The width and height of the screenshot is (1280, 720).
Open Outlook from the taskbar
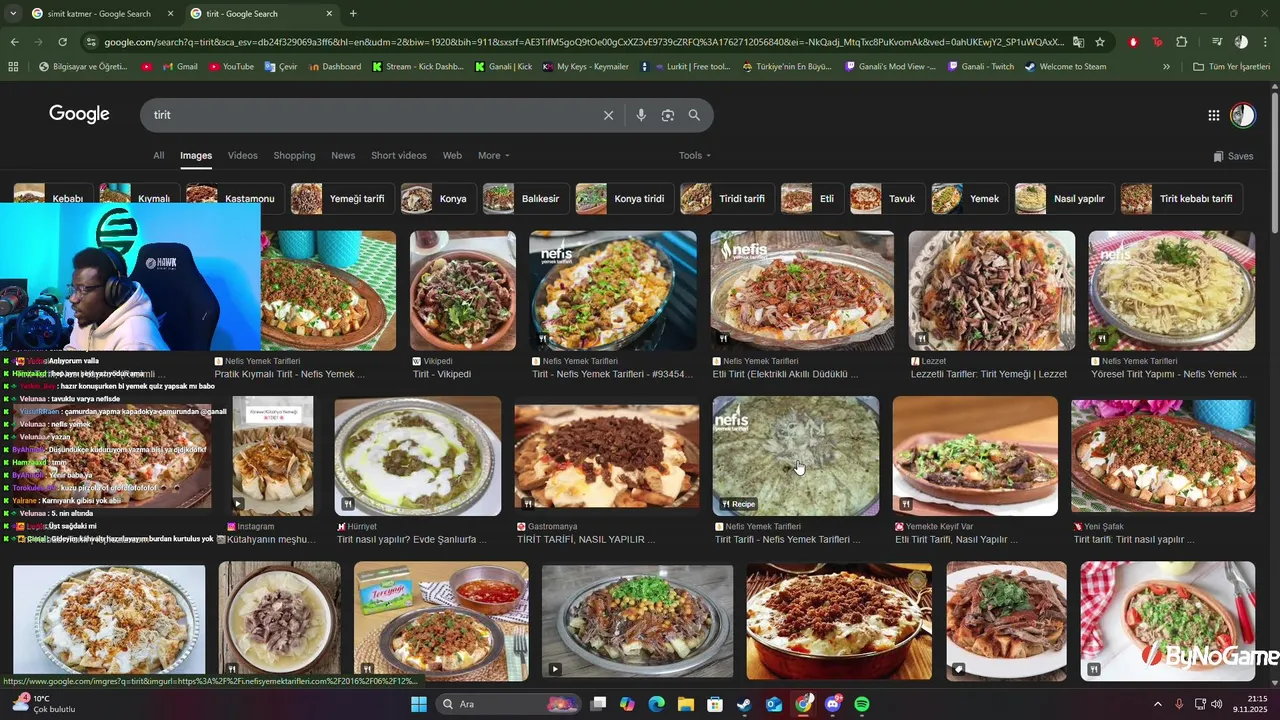(x=773, y=704)
